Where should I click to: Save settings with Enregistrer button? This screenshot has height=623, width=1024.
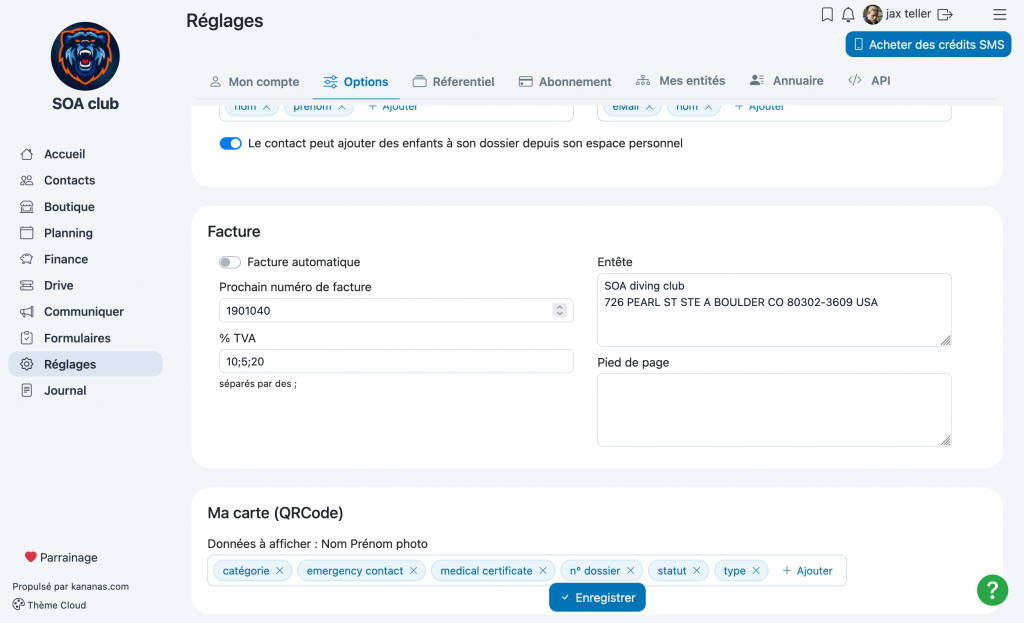tap(597, 598)
